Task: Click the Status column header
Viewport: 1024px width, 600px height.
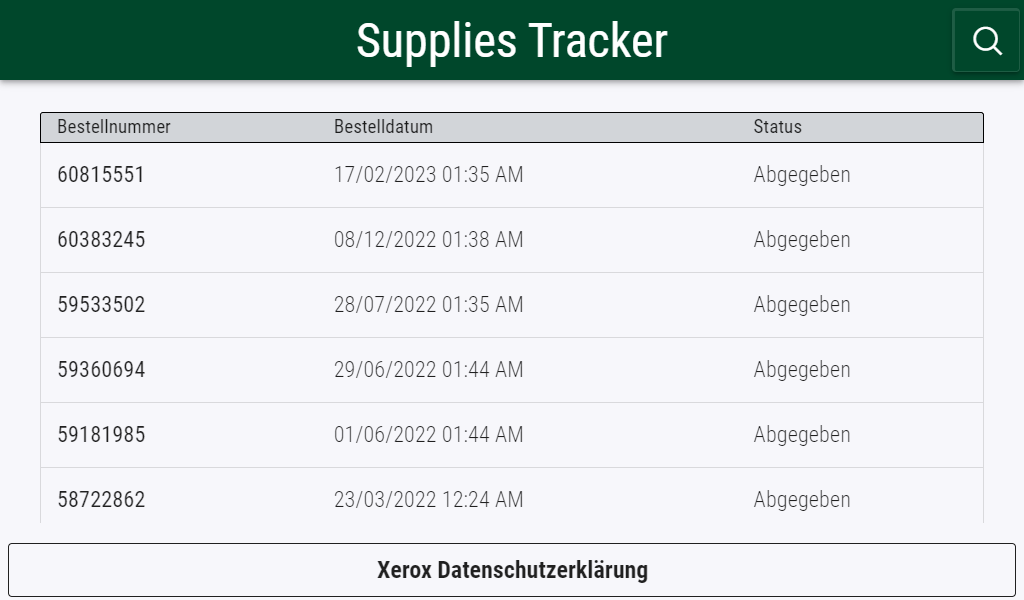Action: pos(777,127)
